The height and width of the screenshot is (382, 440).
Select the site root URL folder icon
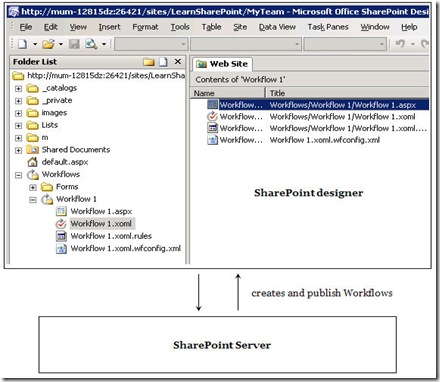[x=18, y=76]
